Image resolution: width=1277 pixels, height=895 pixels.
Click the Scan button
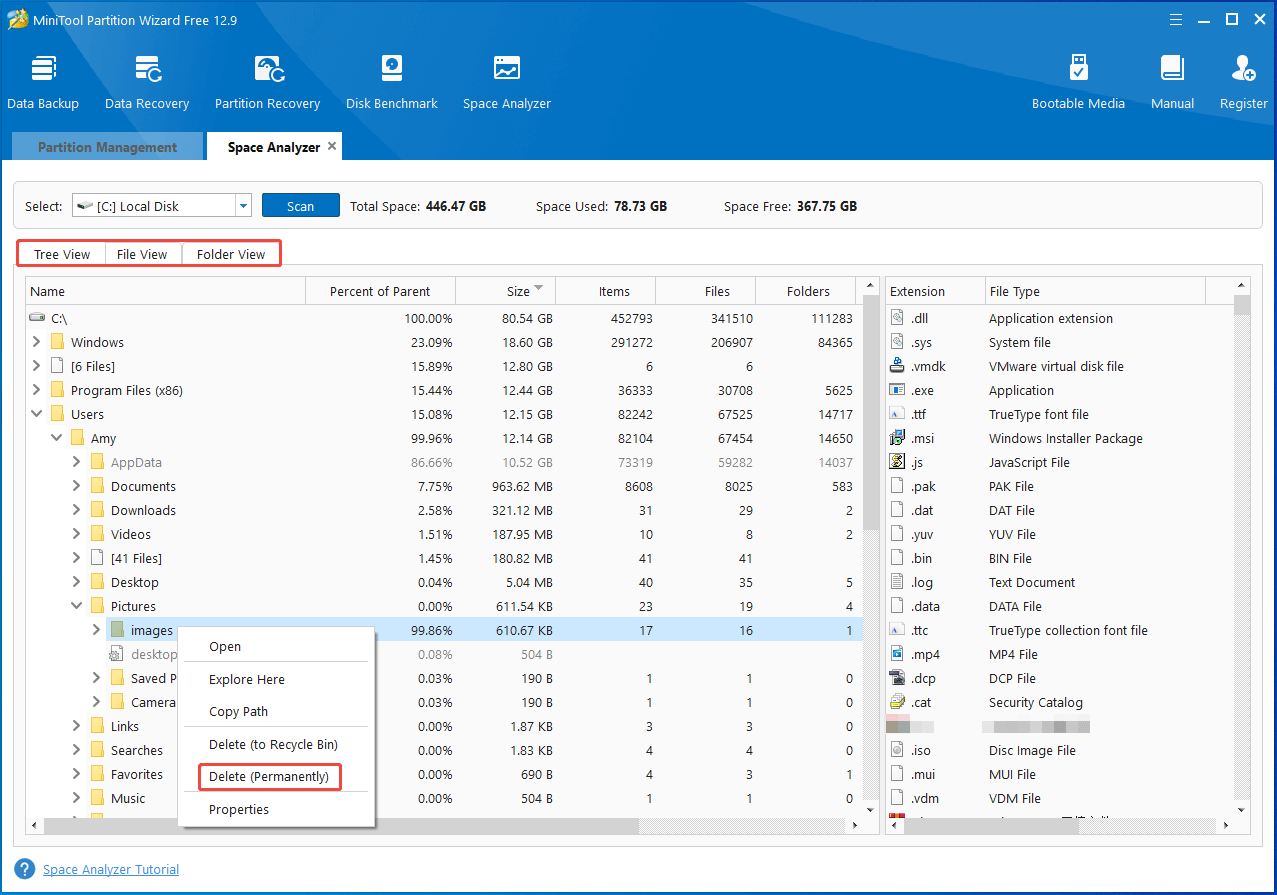300,205
